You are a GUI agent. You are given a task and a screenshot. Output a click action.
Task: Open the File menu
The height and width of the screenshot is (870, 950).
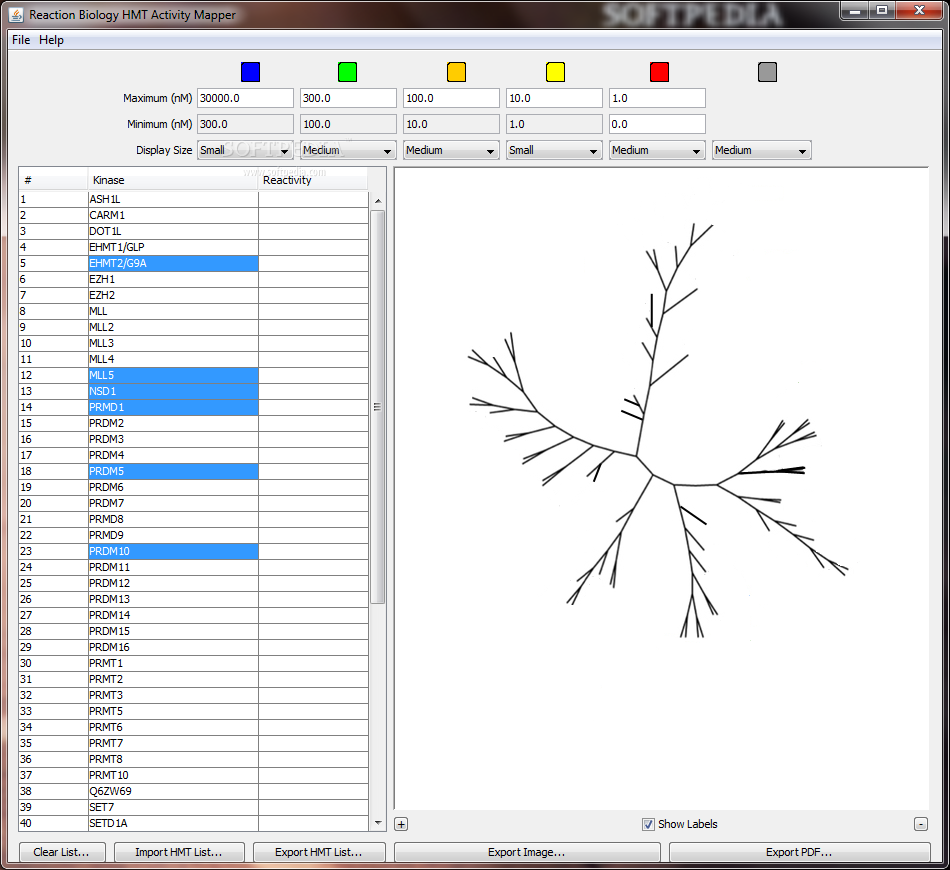21,40
